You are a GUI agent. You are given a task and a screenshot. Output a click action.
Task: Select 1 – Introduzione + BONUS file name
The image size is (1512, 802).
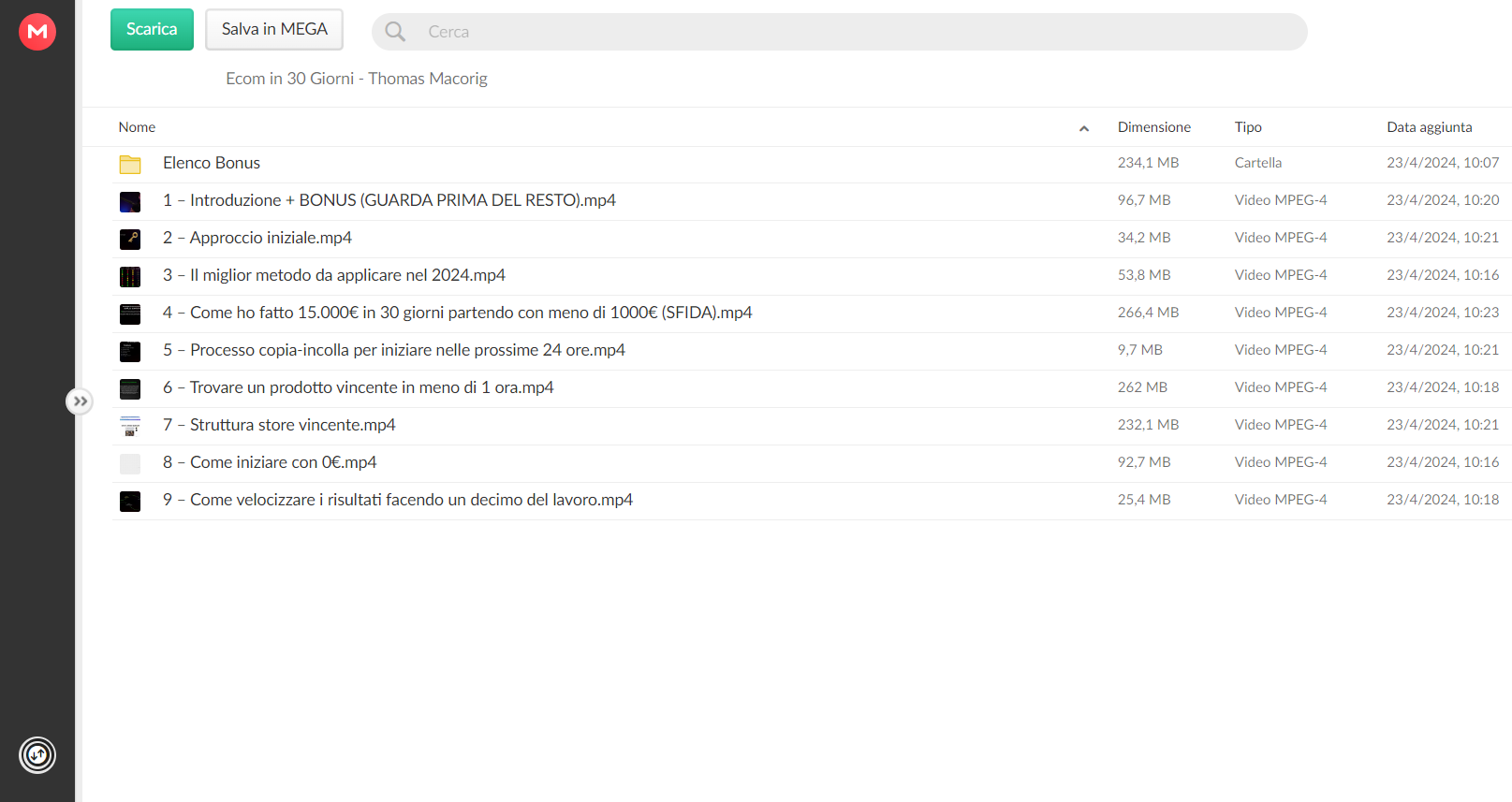[389, 200]
